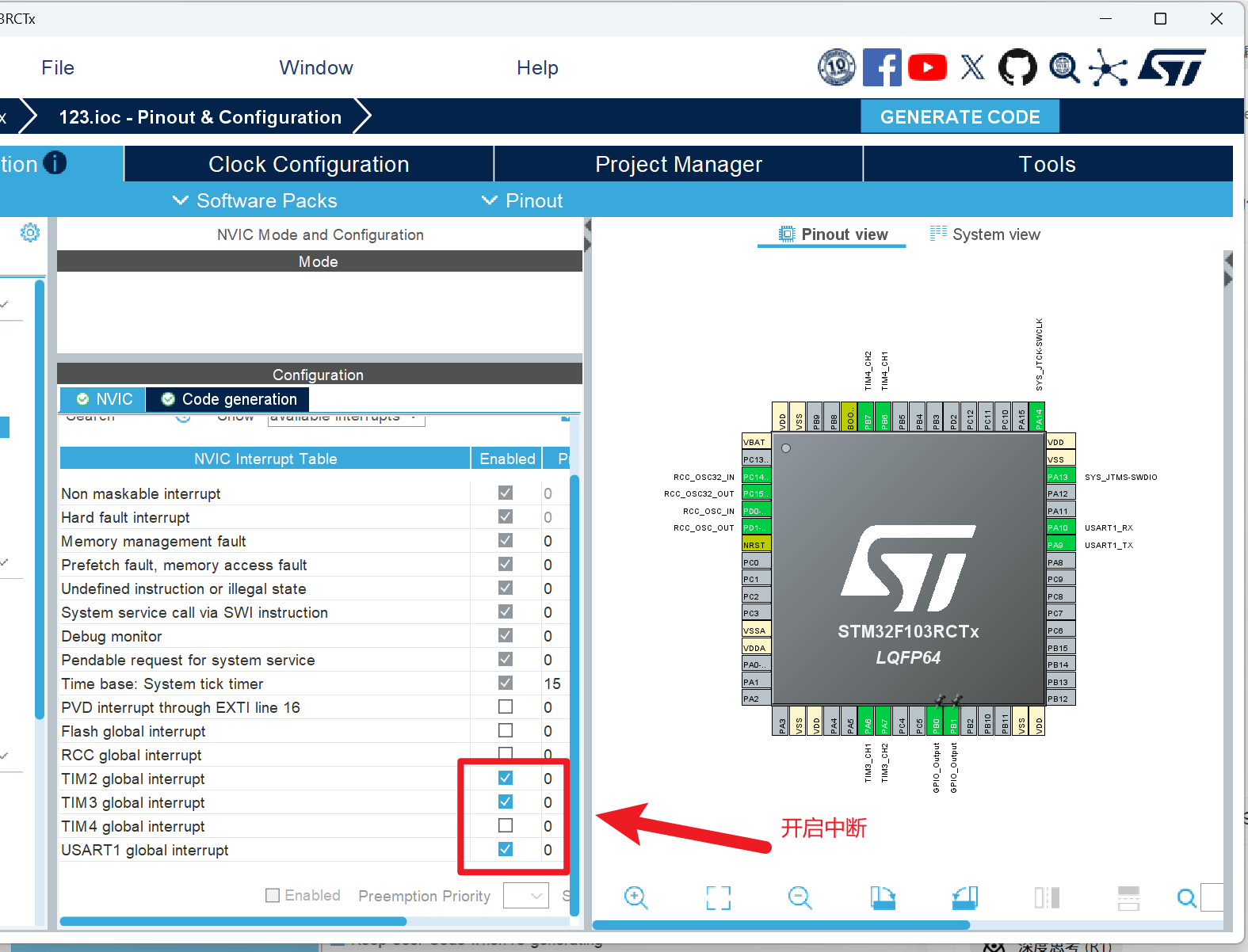Open the Window menu
The width and height of the screenshot is (1248, 952).
tap(316, 68)
